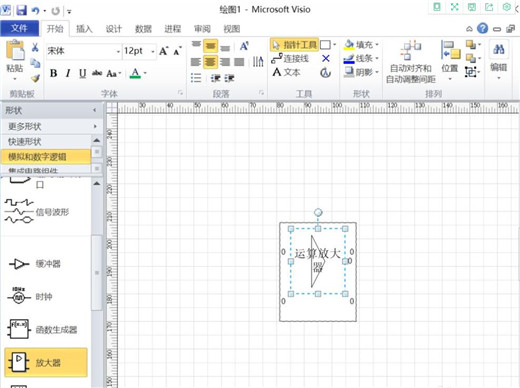Image resolution: width=520 pixels, height=388 pixels.
Task: Switch to the 插入 ribbon tab
Action: (84, 29)
